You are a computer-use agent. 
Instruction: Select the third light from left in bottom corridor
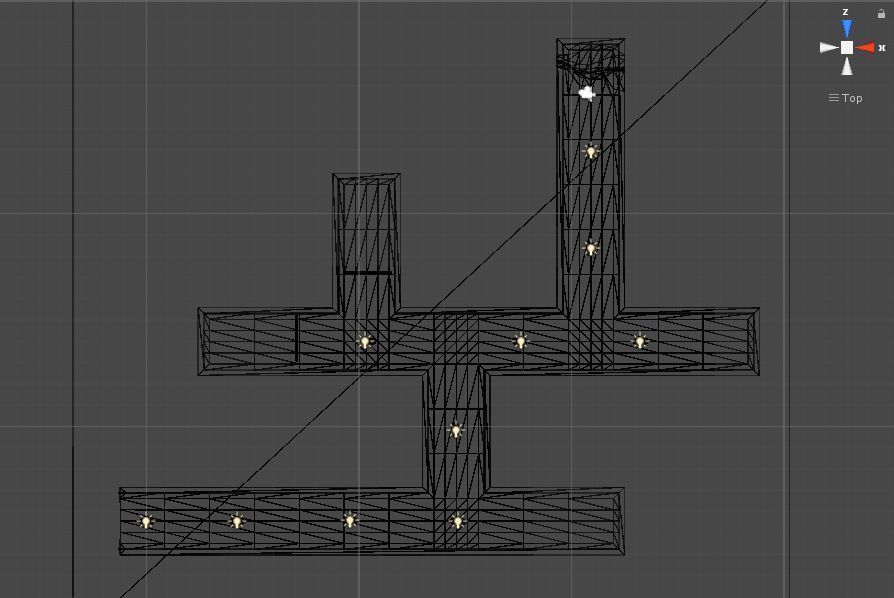point(350,520)
